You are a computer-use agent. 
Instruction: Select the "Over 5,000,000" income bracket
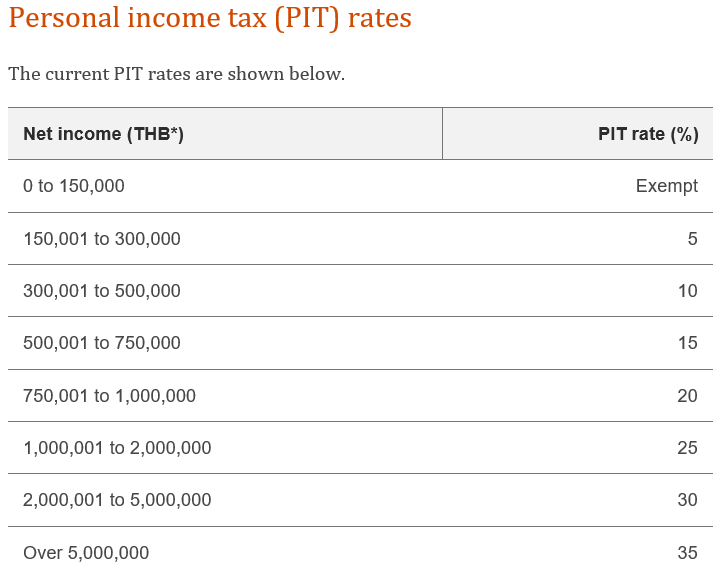86,553
